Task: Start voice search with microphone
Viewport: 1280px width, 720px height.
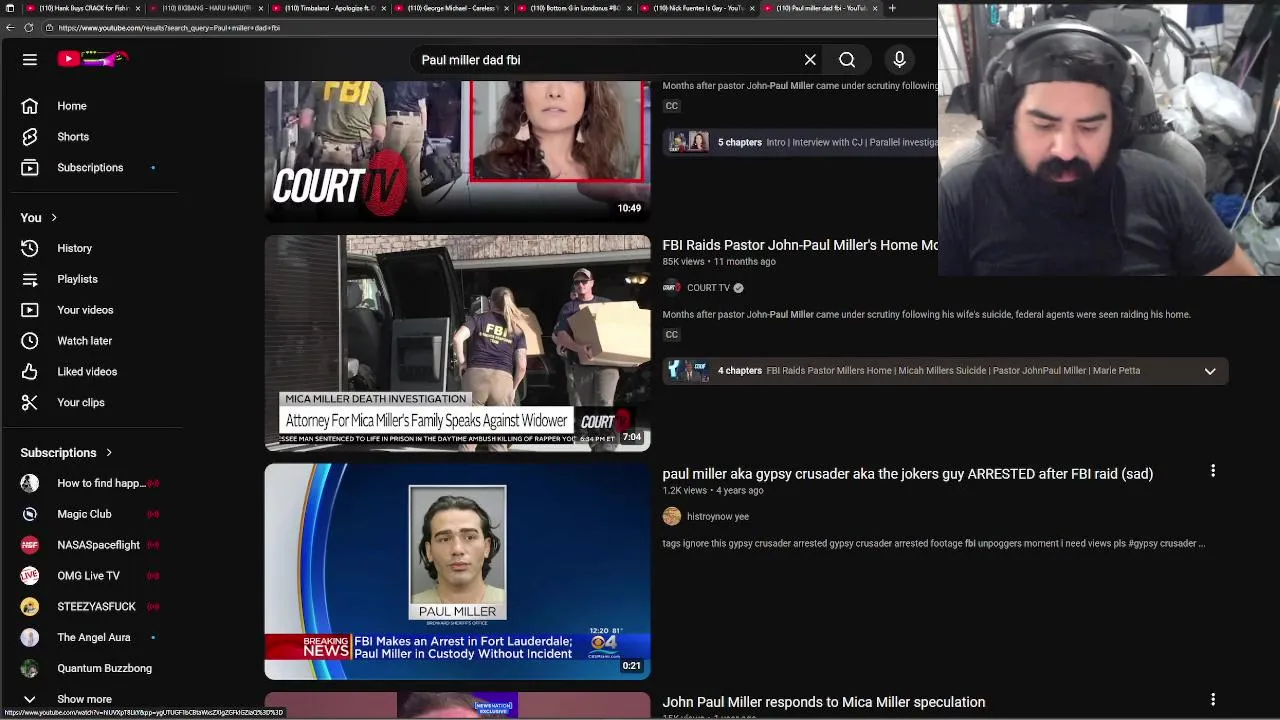Action: 899,60
